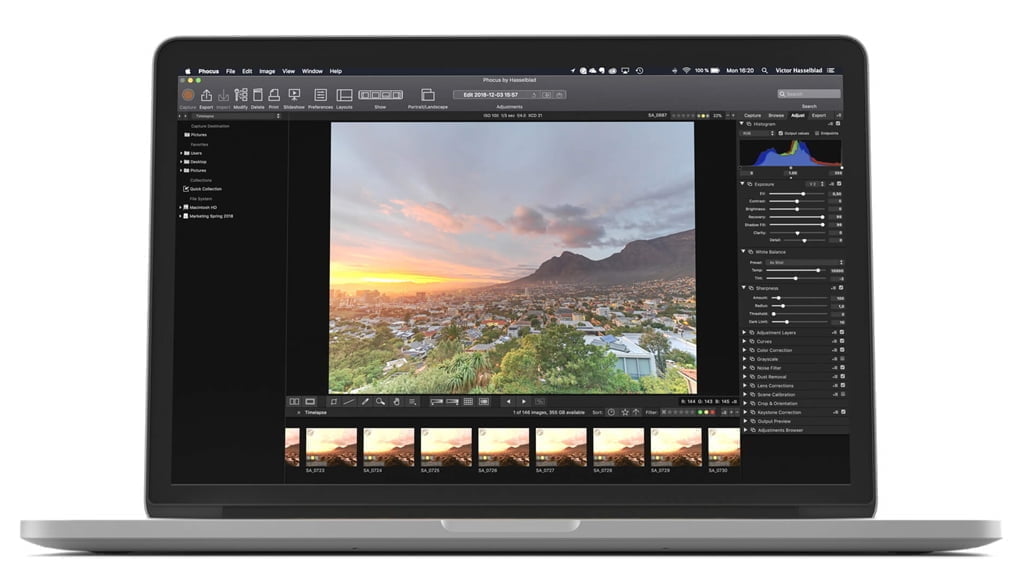Open macOS Notification Center list icon
The height and width of the screenshot is (586, 1024).
pos(831,71)
